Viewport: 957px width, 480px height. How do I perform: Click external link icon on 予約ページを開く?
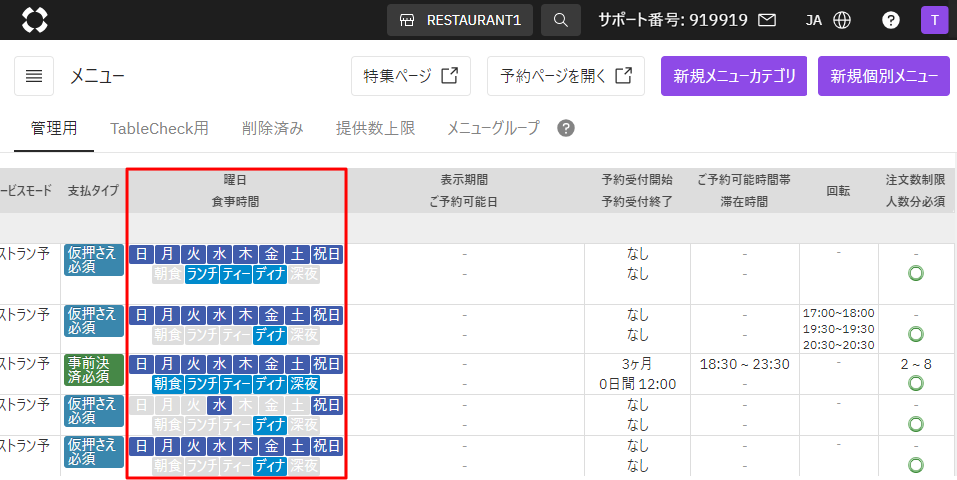[x=623, y=76]
